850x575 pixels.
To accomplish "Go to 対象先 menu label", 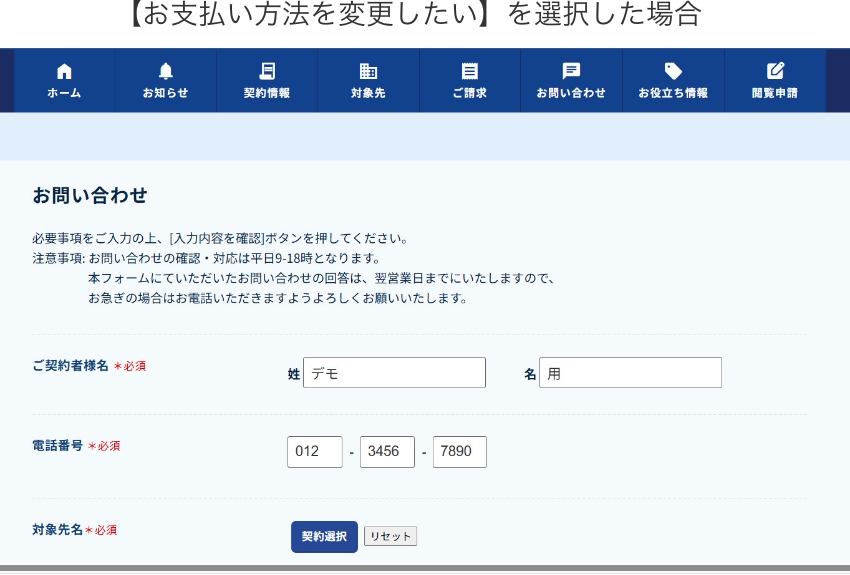I will (x=368, y=93).
